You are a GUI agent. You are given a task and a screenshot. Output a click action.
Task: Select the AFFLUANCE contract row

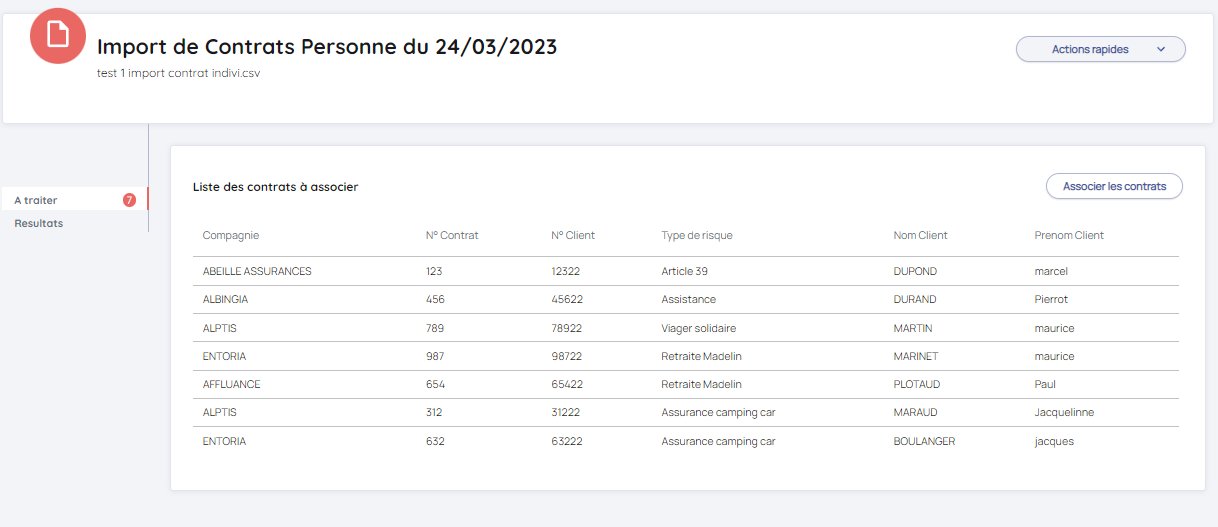pos(232,384)
